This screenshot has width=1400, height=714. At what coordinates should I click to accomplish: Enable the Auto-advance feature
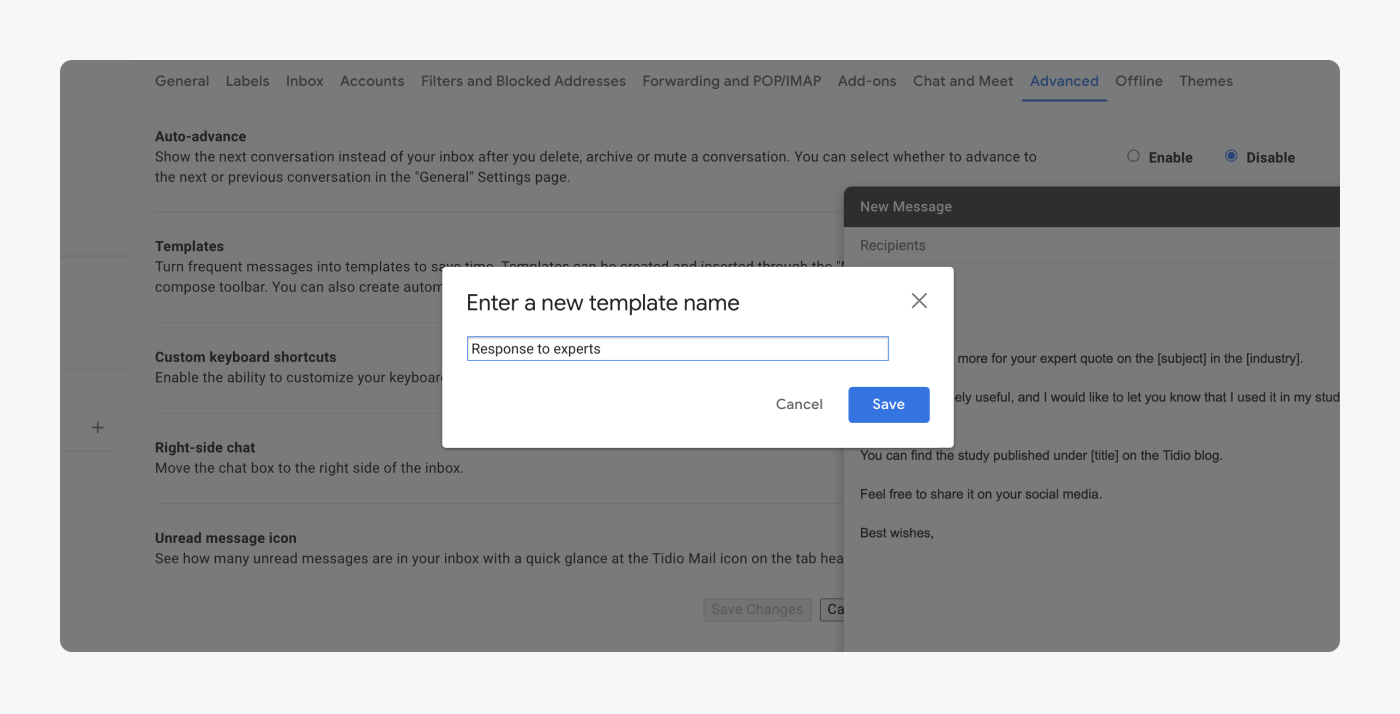tap(1133, 156)
